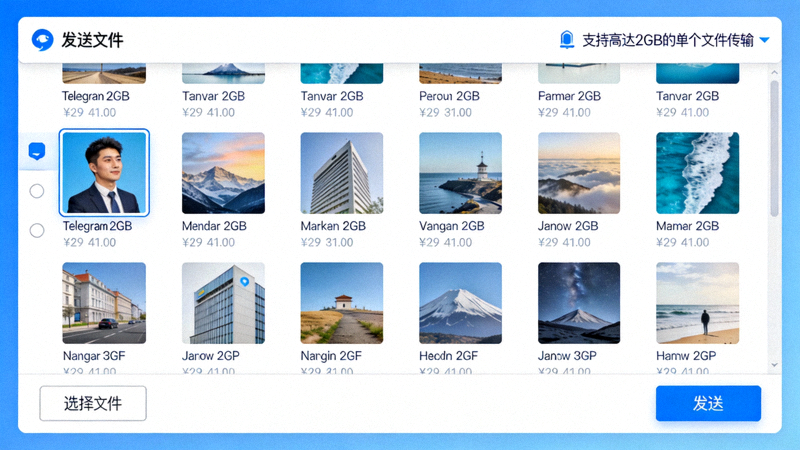Select the Jarow 2GP office building thumbnail
This screenshot has width=800, height=450.
(223, 303)
